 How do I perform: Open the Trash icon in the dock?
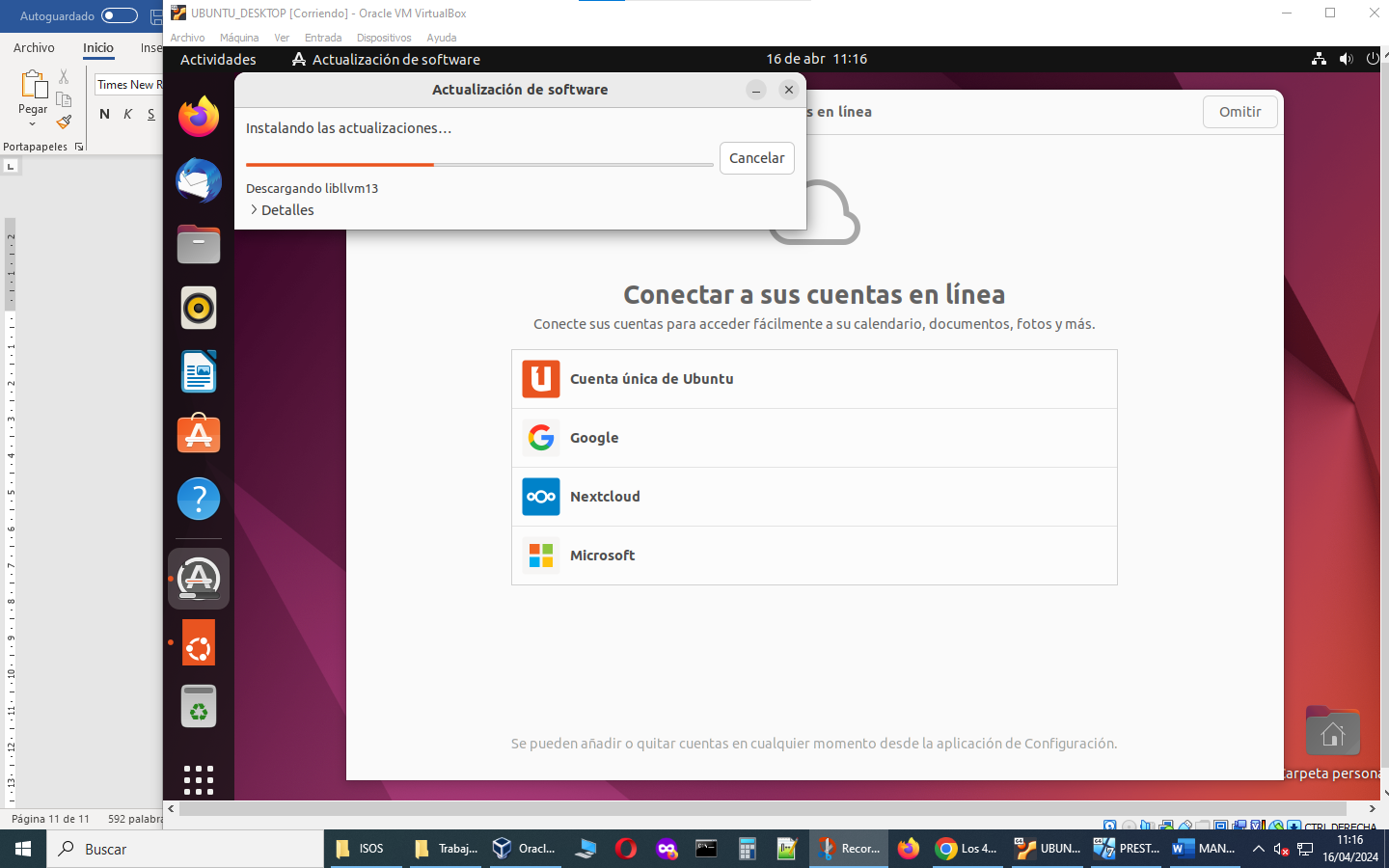[x=198, y=705]
